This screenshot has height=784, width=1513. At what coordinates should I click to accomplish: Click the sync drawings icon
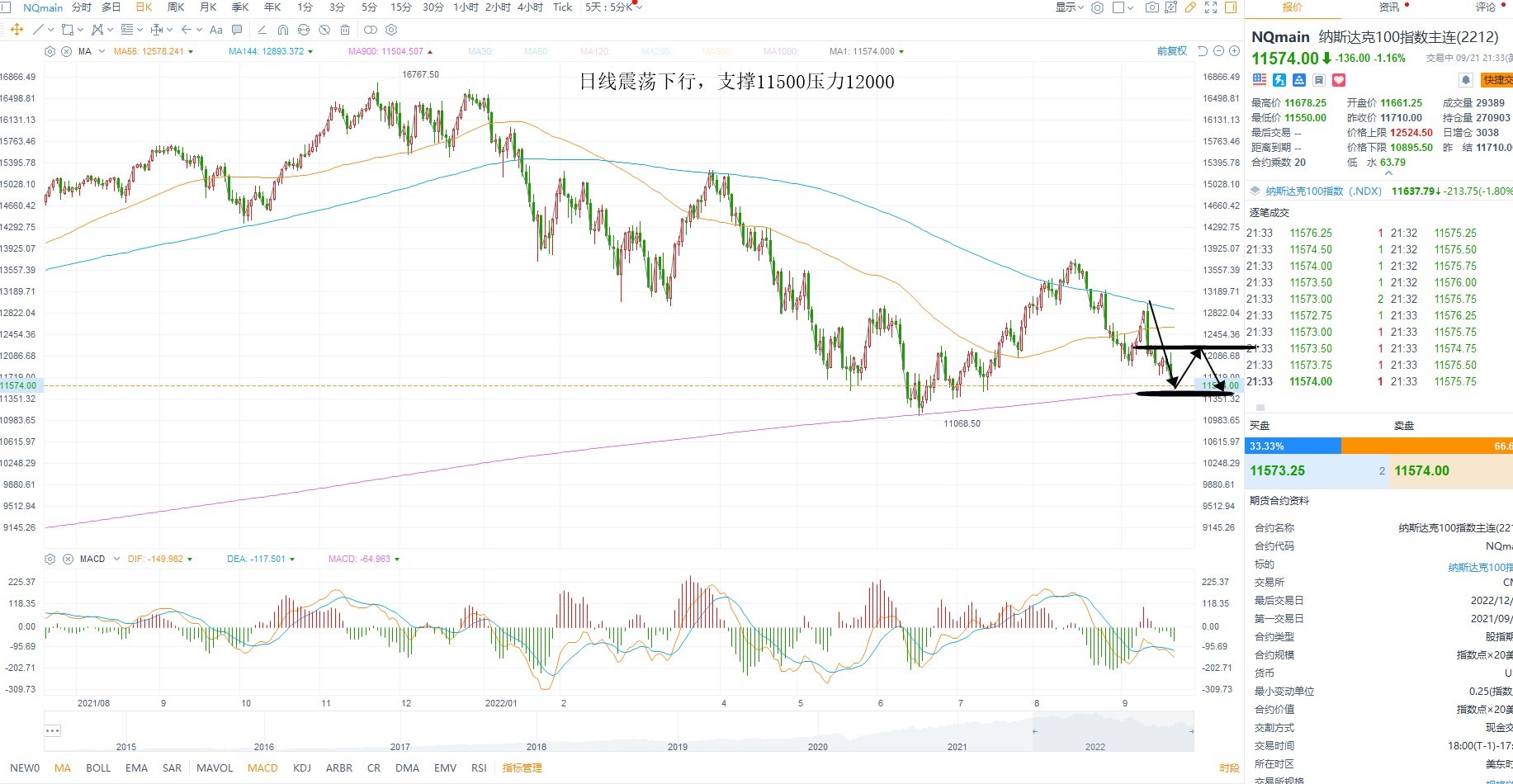click(x=304, y=30)
